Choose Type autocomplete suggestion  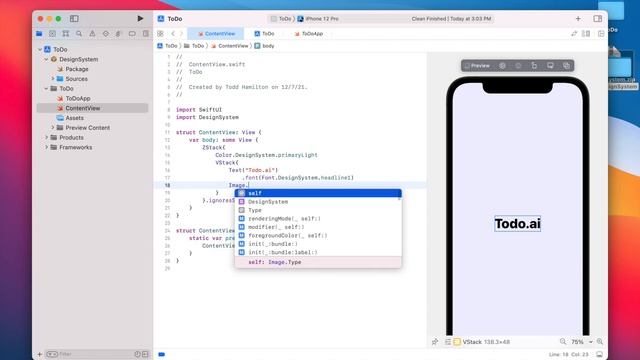[x=318, y=210]
